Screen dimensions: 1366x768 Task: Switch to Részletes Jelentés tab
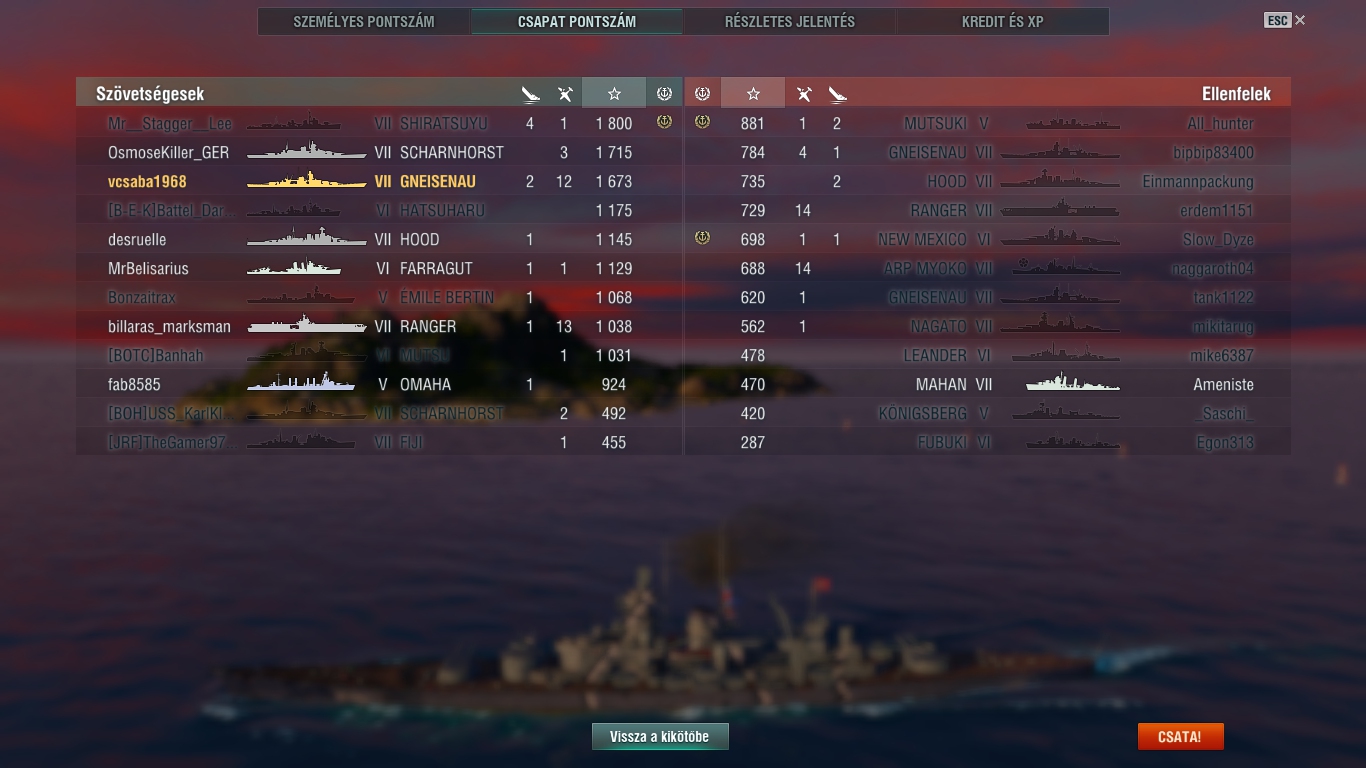click(790, 21)
